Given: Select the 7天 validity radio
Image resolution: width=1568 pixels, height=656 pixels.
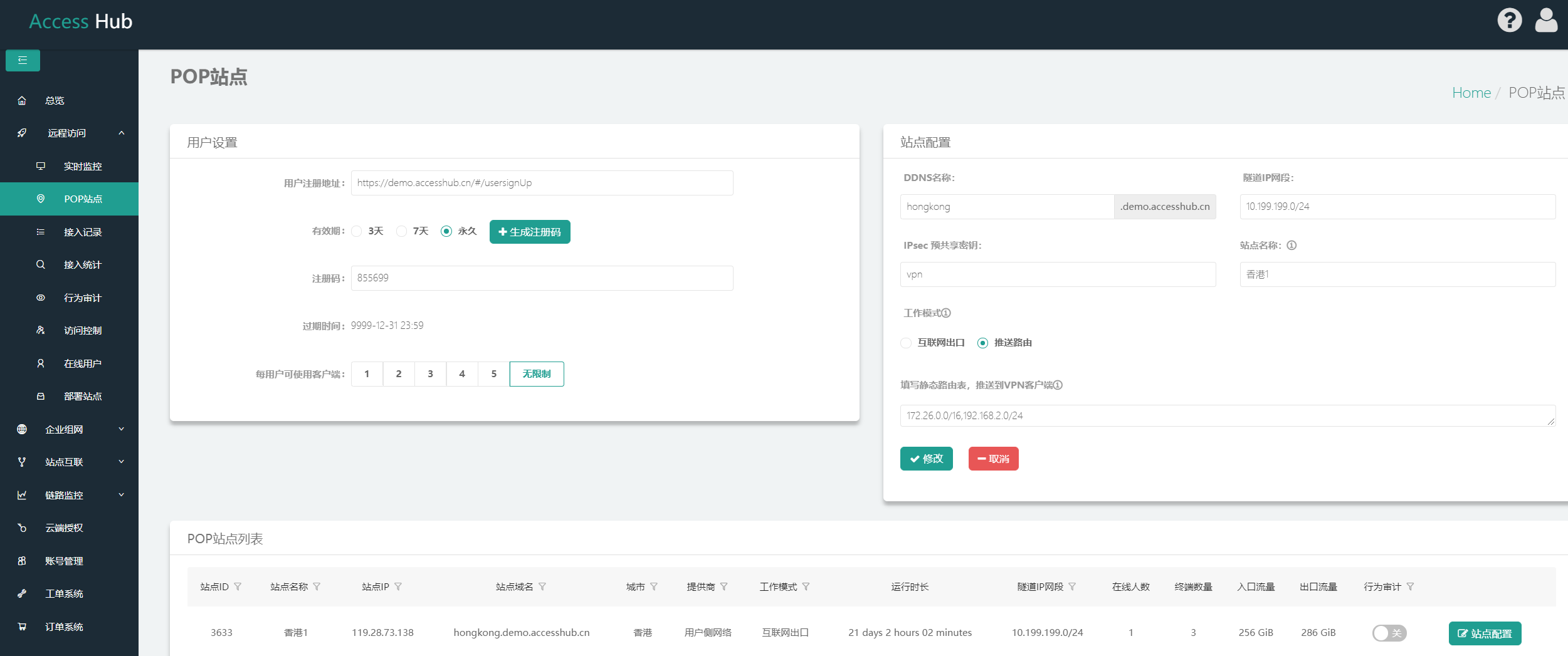Looking at the screenshot, I should [401, 231].
